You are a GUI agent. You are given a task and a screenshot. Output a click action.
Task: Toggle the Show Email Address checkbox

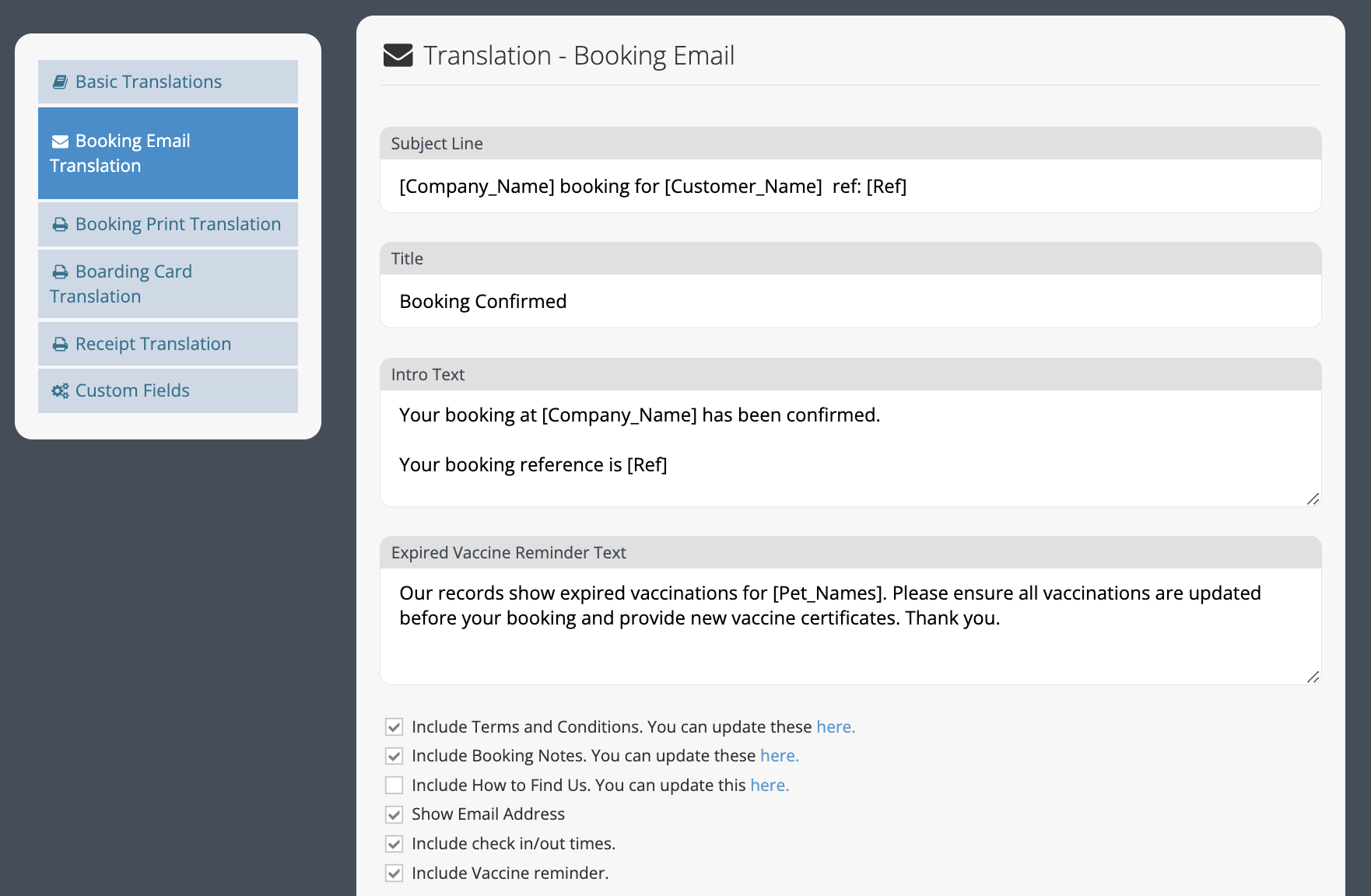pyautogui.click(x=394, y=814)
